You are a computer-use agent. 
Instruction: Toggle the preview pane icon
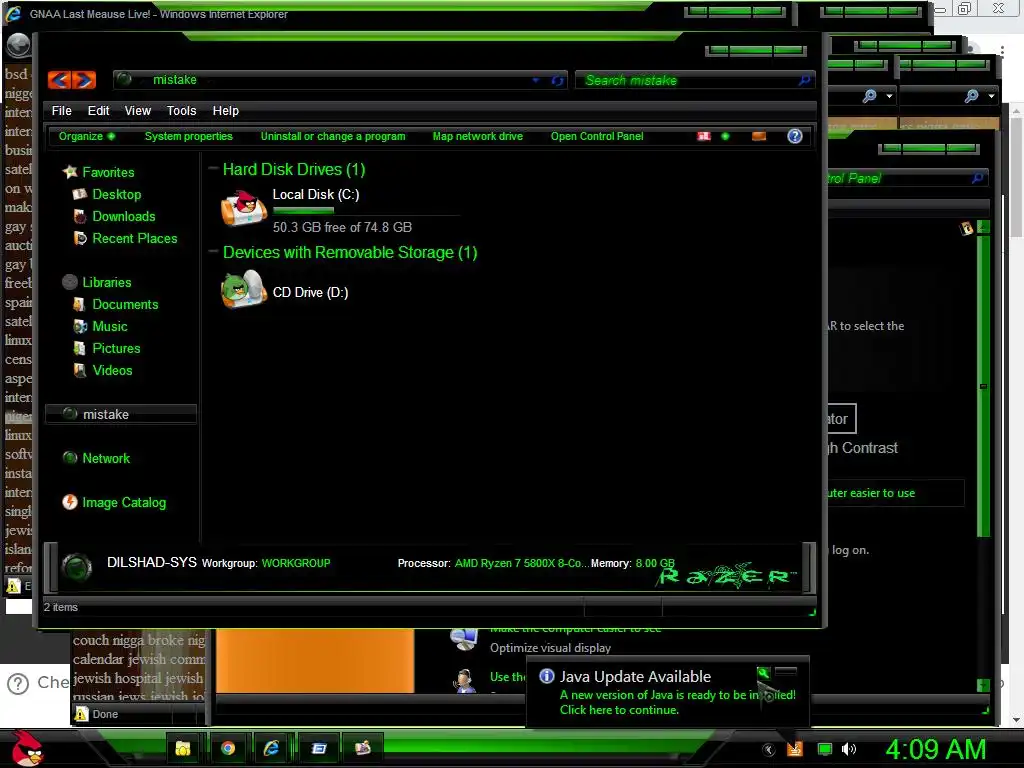(x=759, y=136)
